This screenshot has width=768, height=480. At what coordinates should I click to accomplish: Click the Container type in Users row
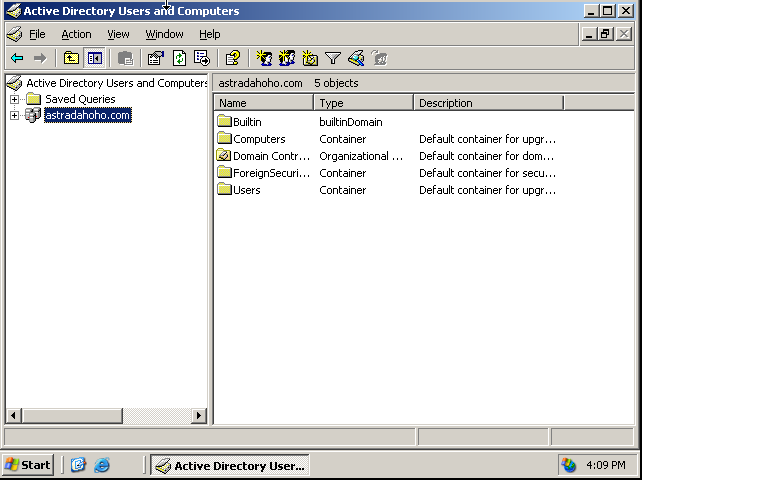click(x=342, y=190)
